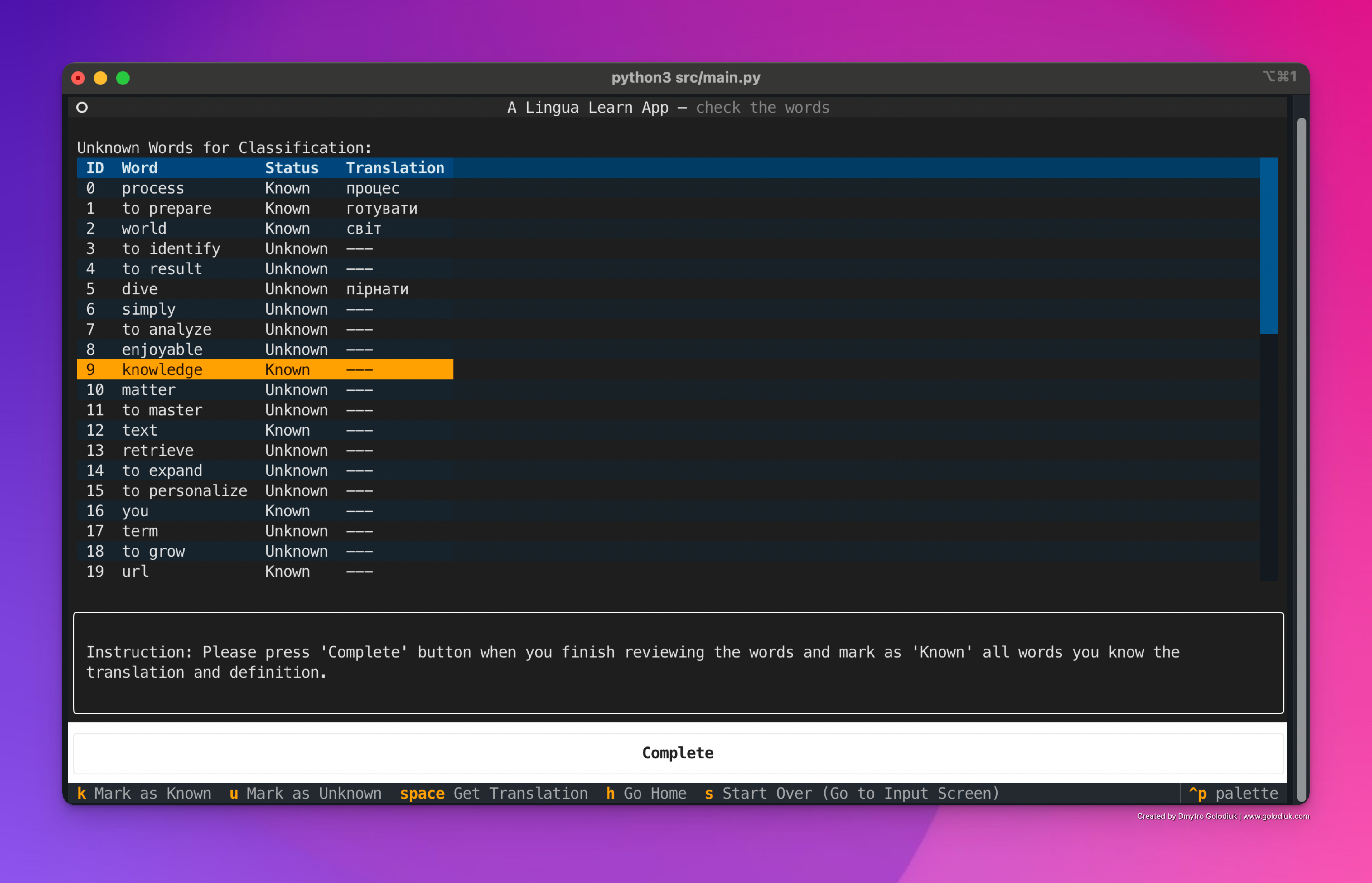Select the row for 'to grow'
The height and width of the screenshot is (883, 1372).
click(265, 551)
